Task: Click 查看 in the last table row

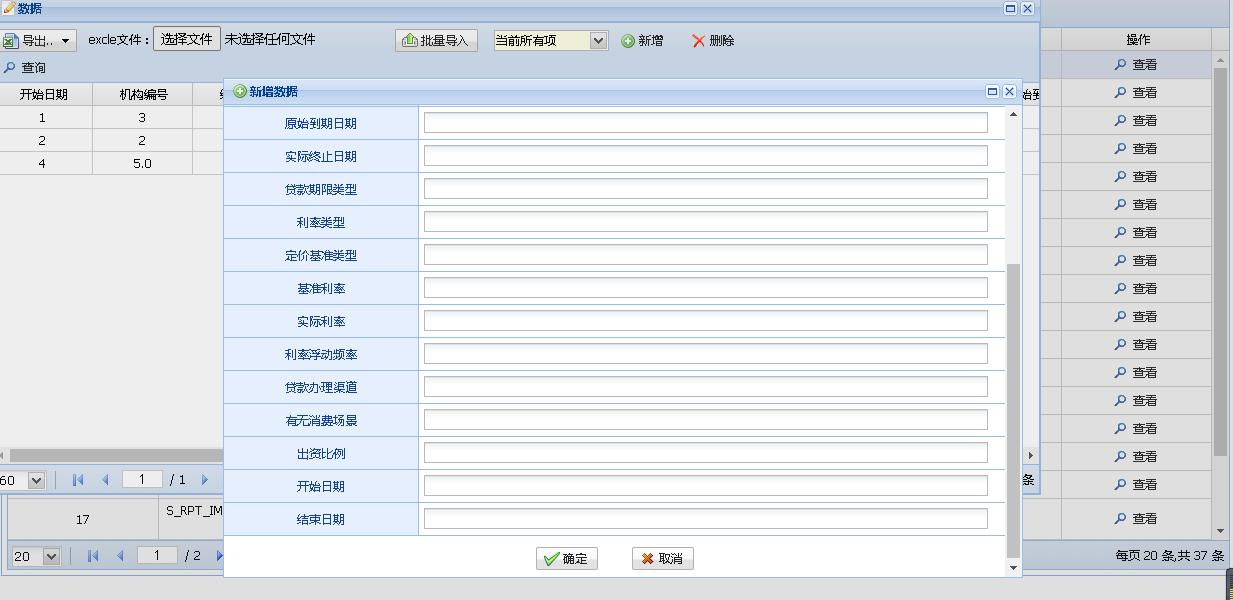Action: (x=1136, y=519)
